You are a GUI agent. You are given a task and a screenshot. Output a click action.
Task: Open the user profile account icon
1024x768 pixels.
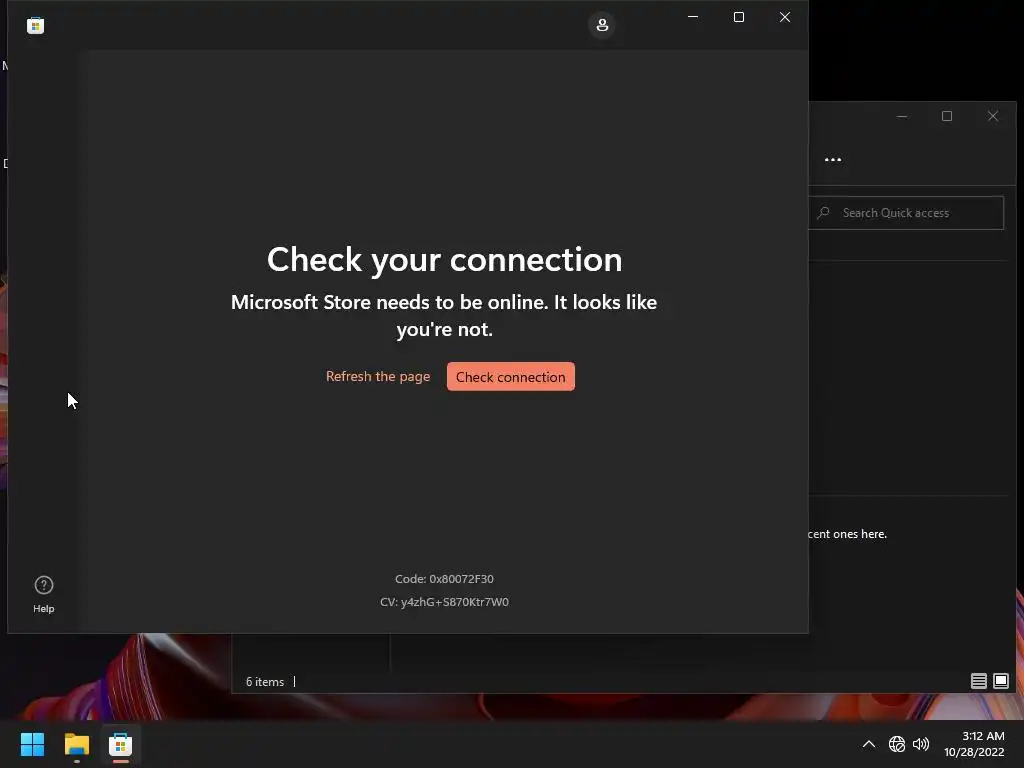[x=602, y=25]
